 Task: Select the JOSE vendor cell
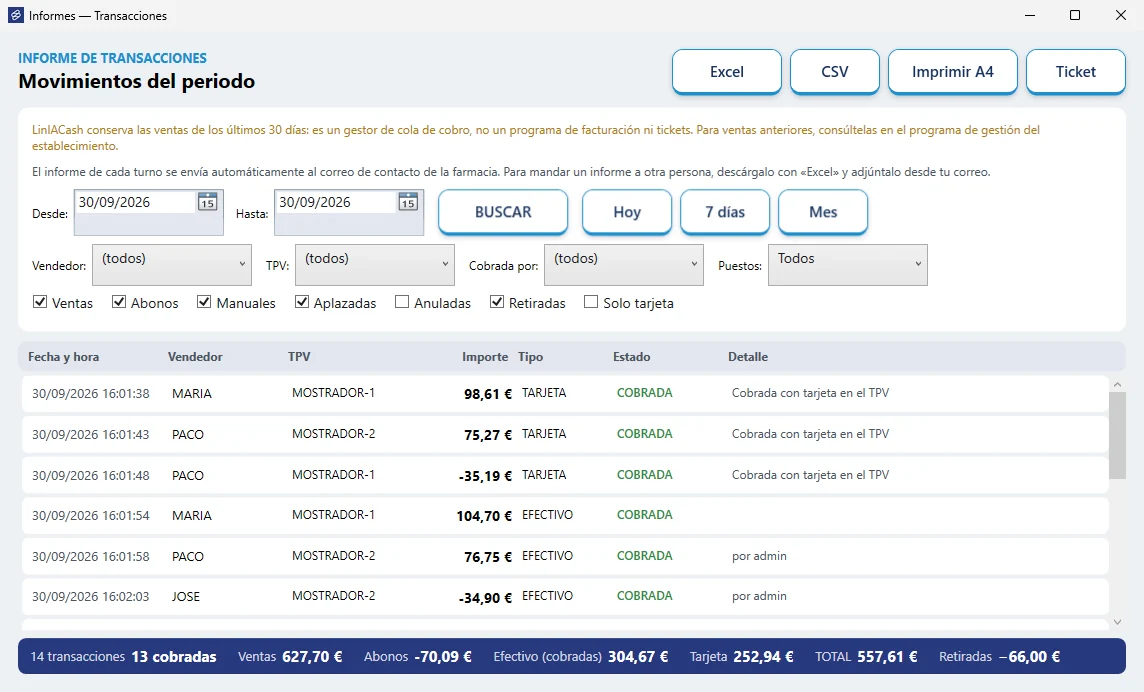186,596
